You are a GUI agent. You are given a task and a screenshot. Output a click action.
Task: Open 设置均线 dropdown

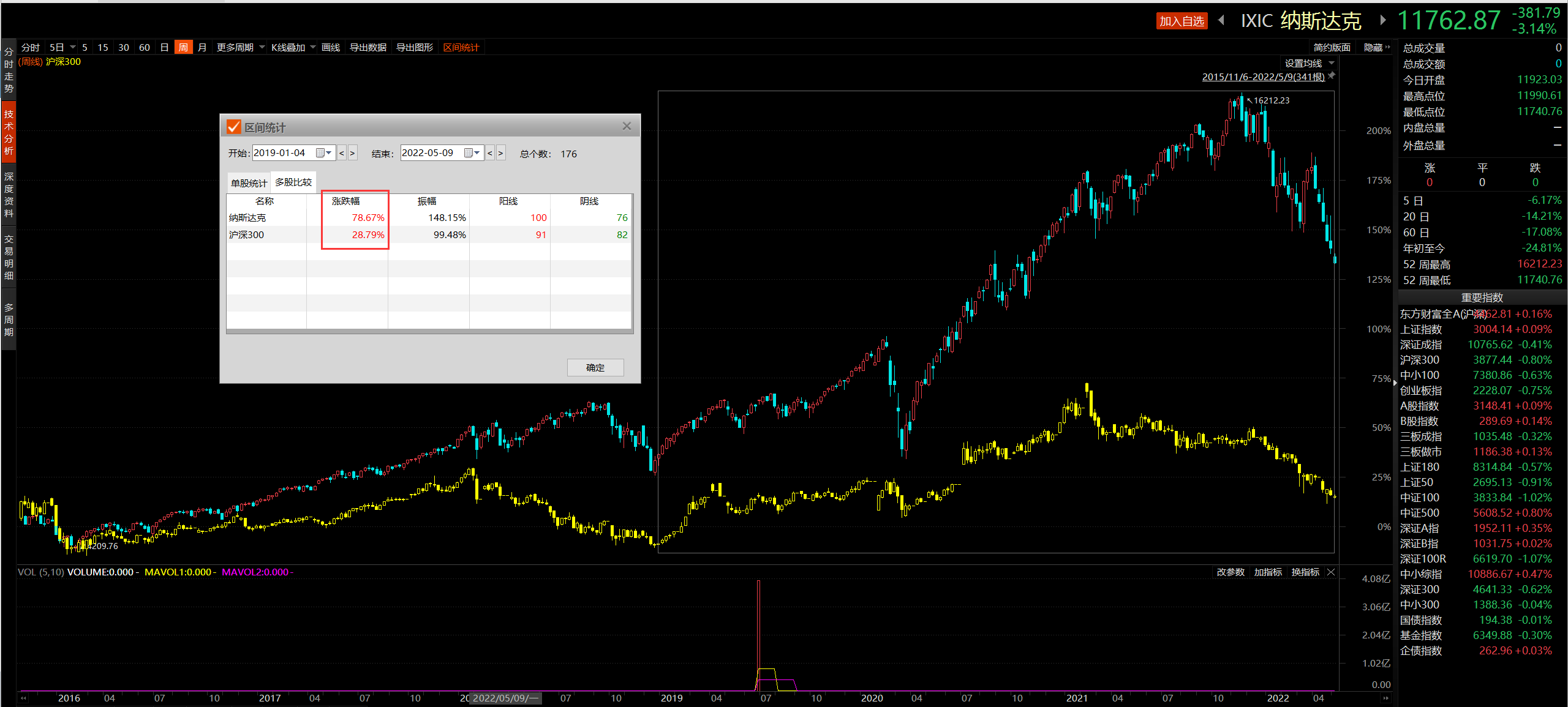(x=1308, y=63)
